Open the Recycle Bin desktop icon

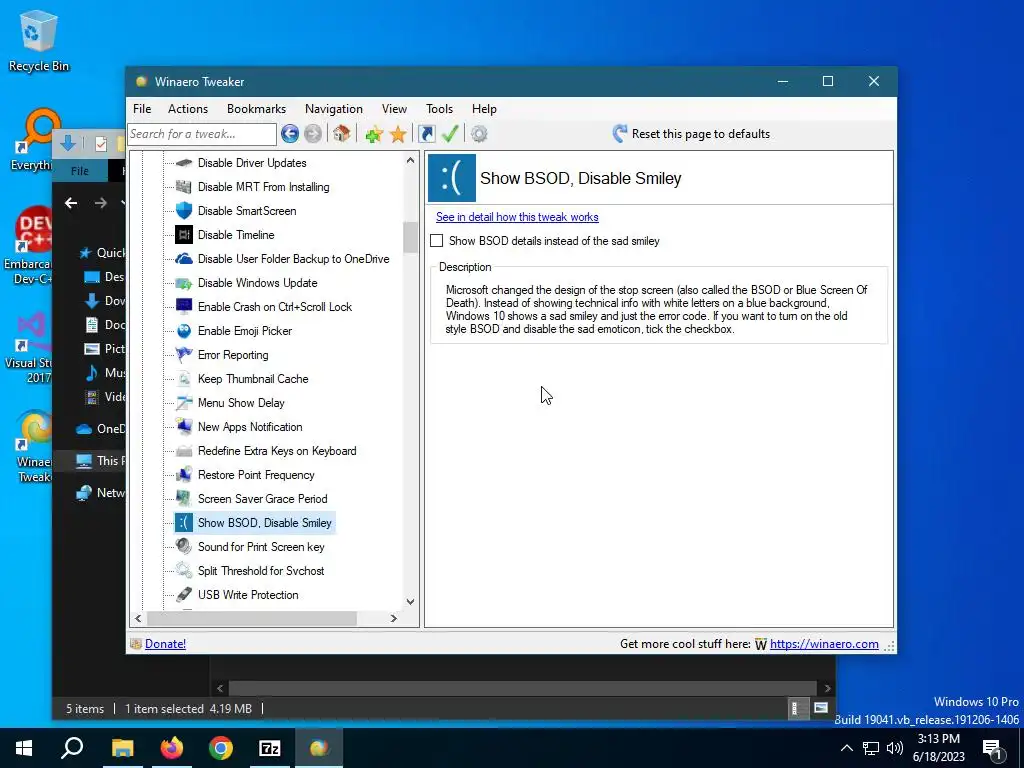pos(38,40)
